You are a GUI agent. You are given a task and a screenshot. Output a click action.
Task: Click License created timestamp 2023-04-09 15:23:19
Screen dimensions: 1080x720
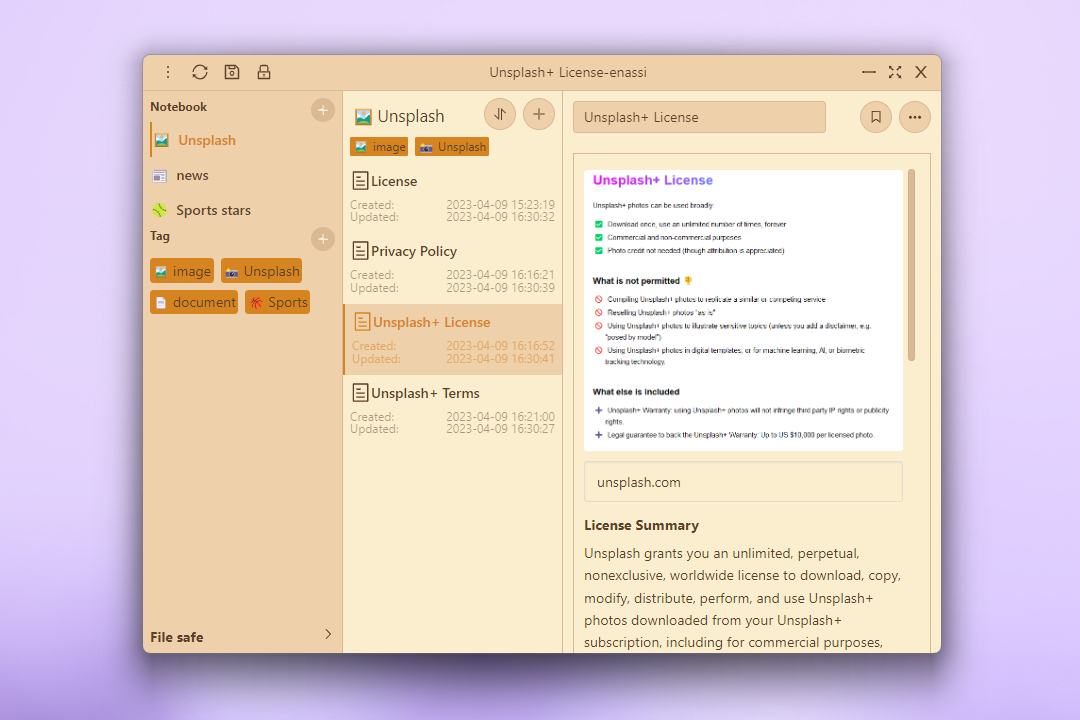tap(500, 205)
